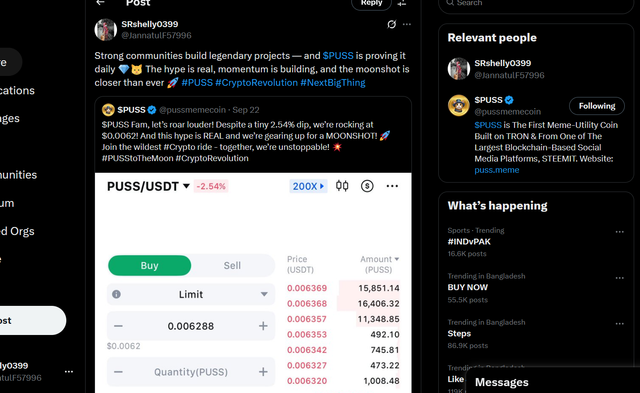
Task: Open the $PUSS cashtag in the bio text
Action: pyautogui.click(x=488, y=125)
